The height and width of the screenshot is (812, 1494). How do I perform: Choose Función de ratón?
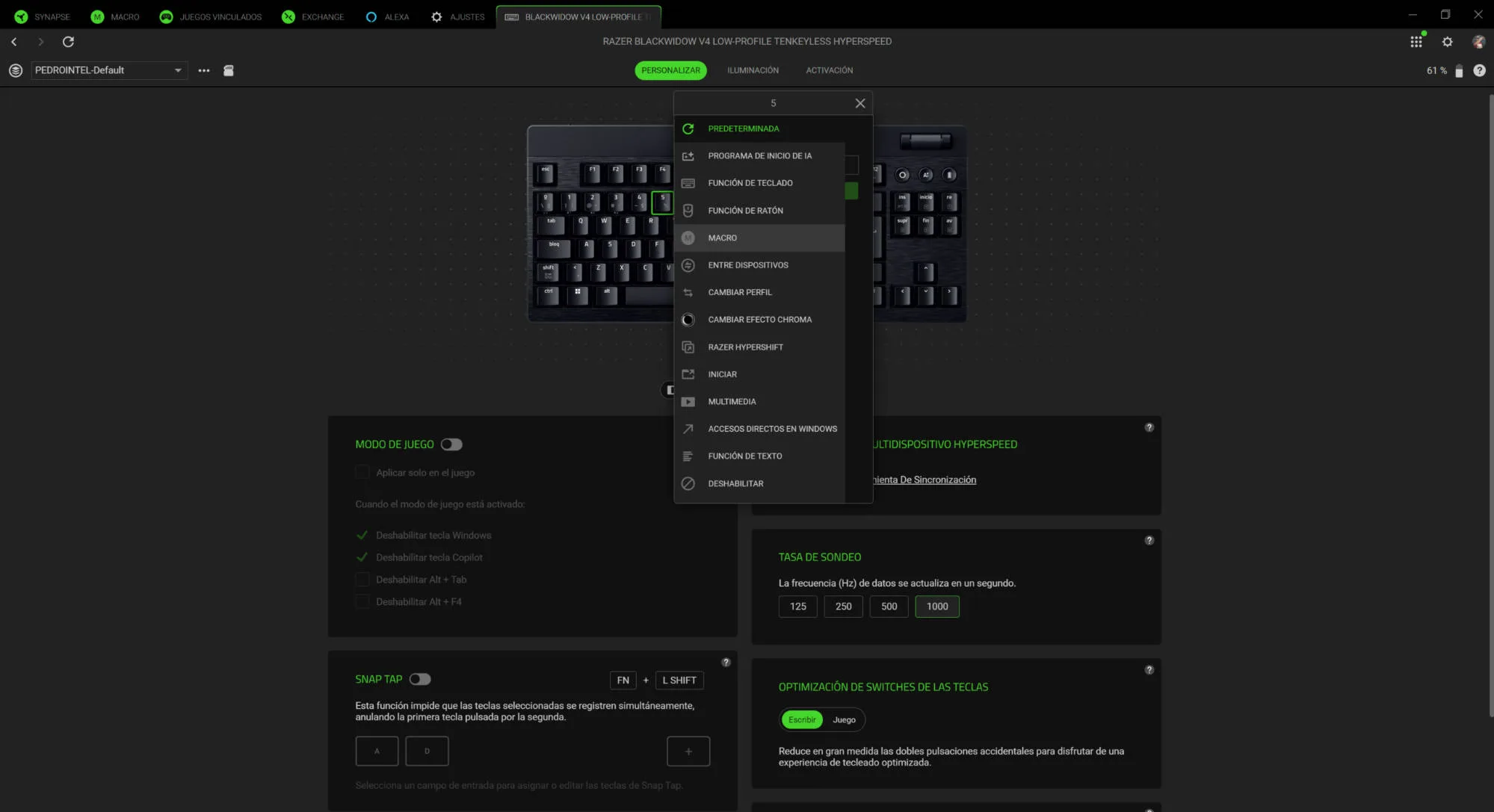pos(759,211)
